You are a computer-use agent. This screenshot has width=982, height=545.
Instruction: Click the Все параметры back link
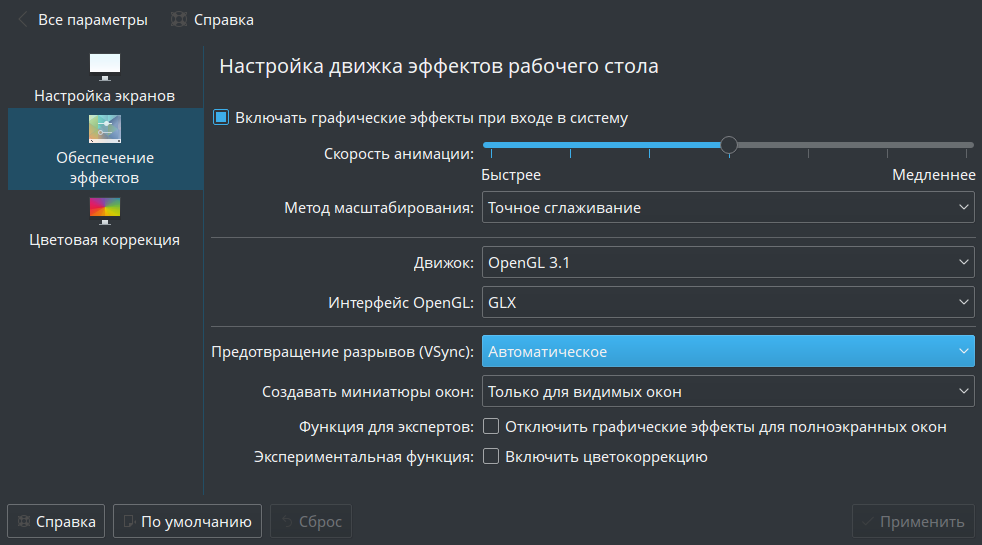(x=92, y=19)
